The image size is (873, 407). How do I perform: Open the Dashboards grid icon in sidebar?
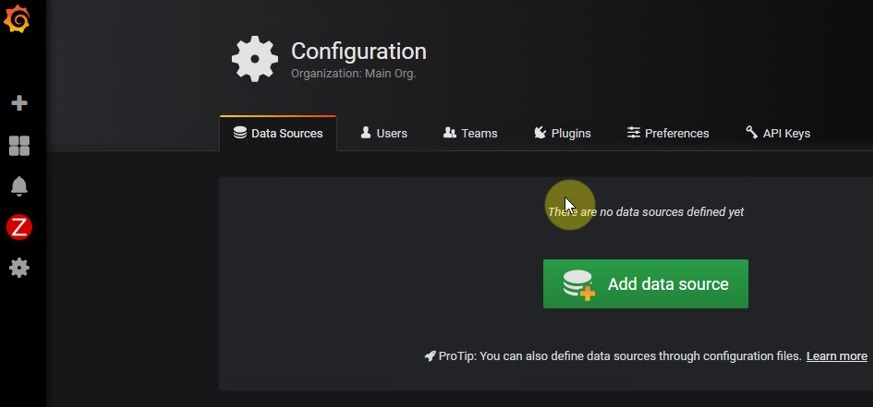pyautogui.click(x=19, y=146)
